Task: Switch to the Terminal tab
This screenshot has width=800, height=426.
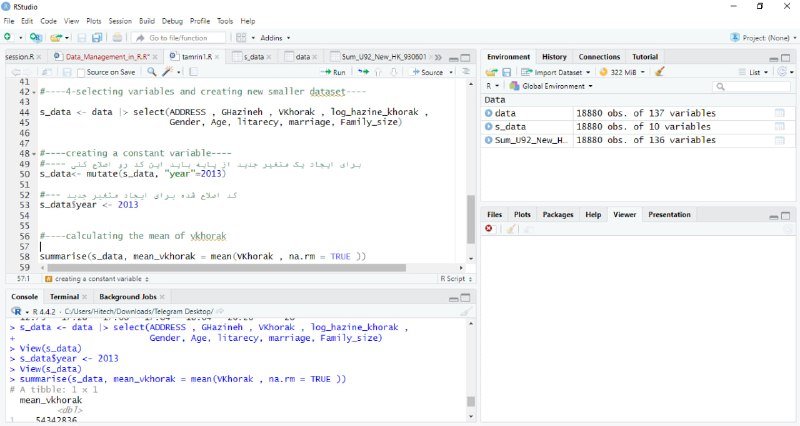Action: 64,296
